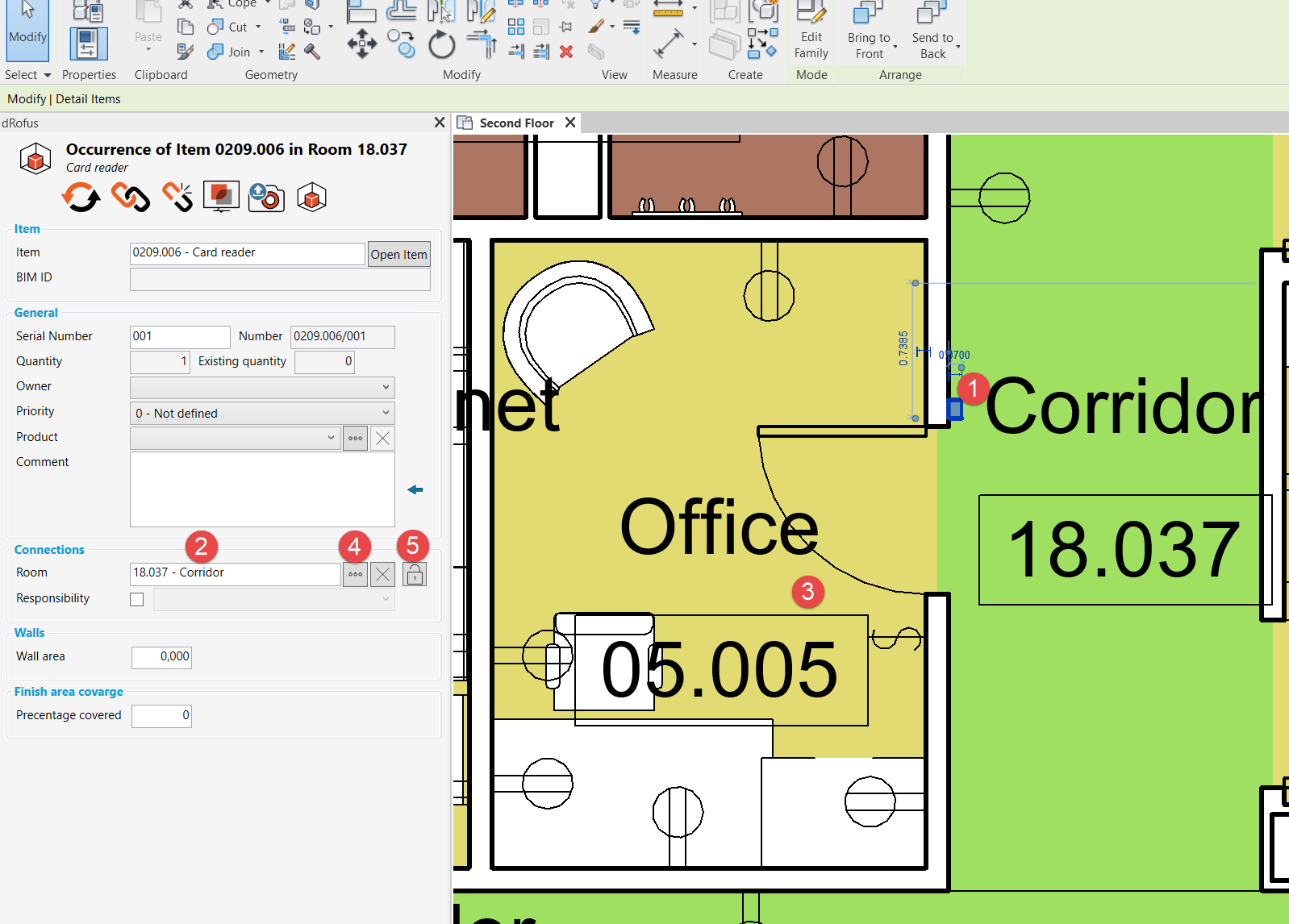Click Bring to Front in Arrange panel
This screenshot has height=924, width=1289.
tap(869, 32)
